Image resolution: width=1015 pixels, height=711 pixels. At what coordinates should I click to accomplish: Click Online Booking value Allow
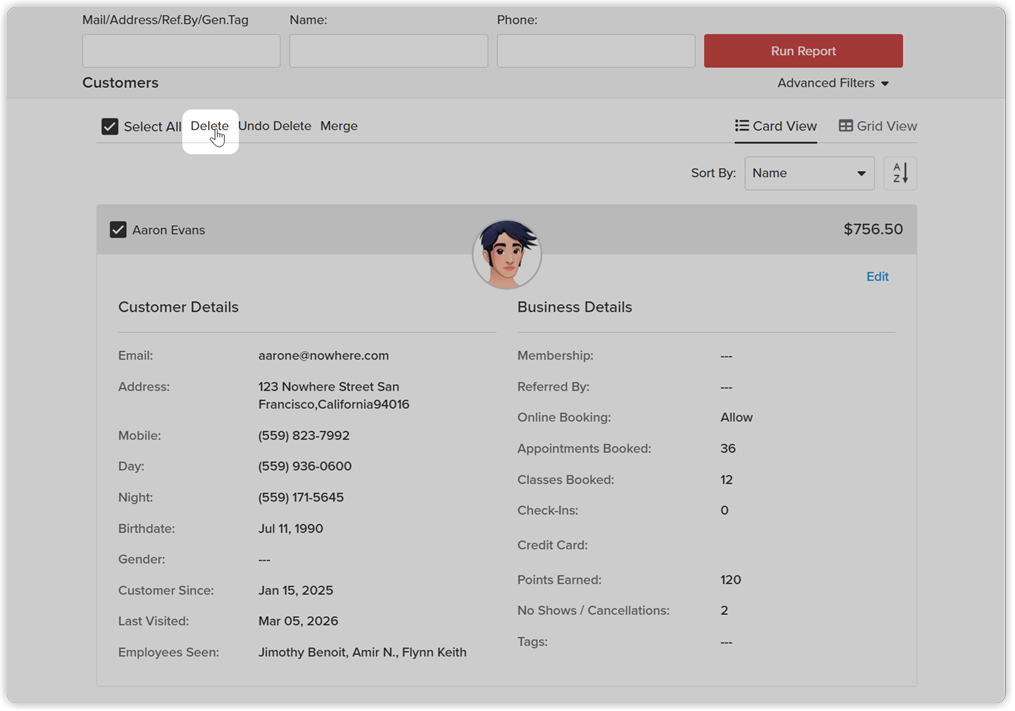737,417
